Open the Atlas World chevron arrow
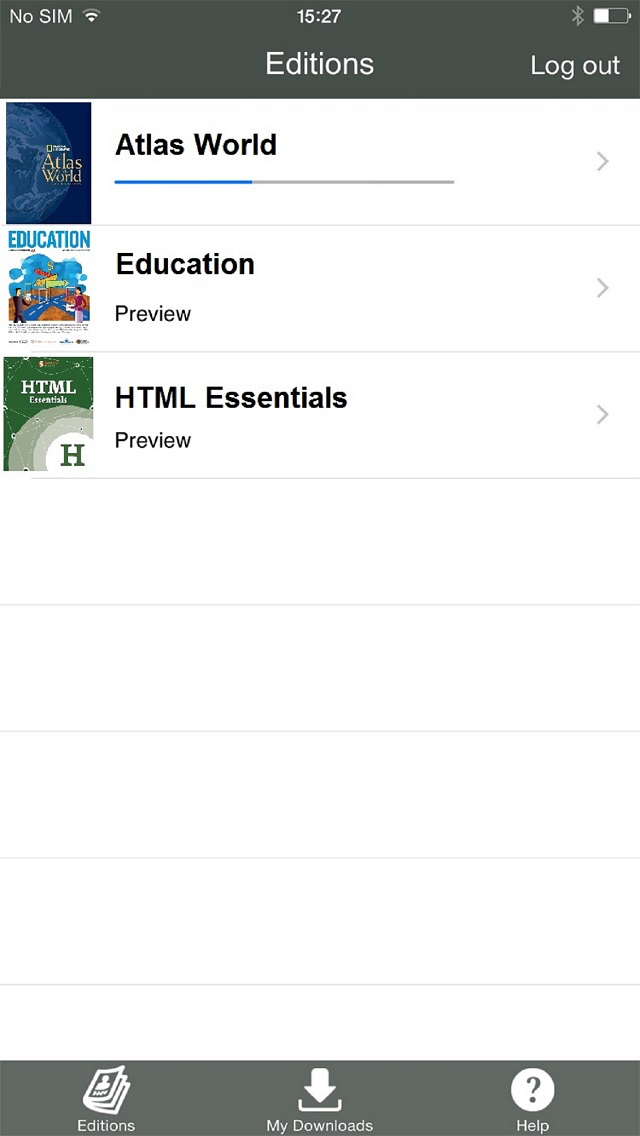Screen dimensions: 640x1136 602,162
